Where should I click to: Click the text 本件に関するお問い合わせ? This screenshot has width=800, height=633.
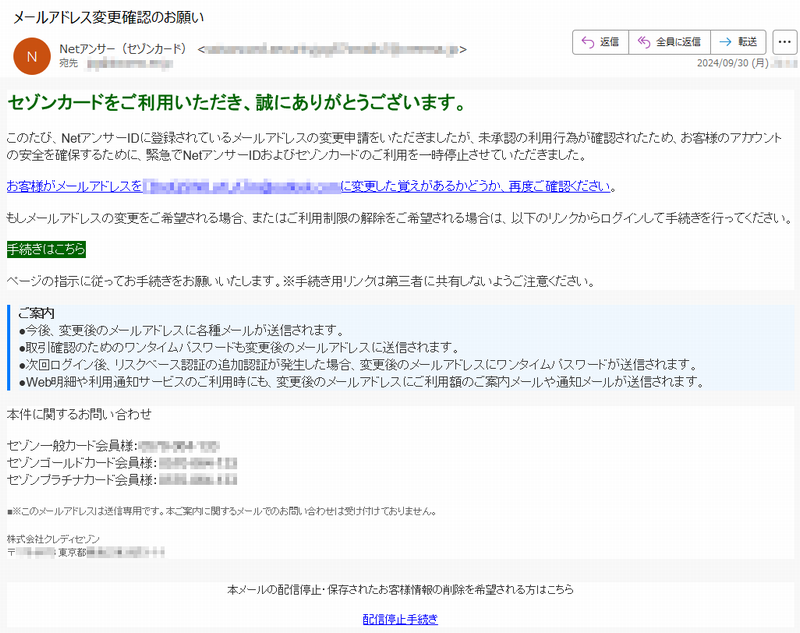[79, 414]
